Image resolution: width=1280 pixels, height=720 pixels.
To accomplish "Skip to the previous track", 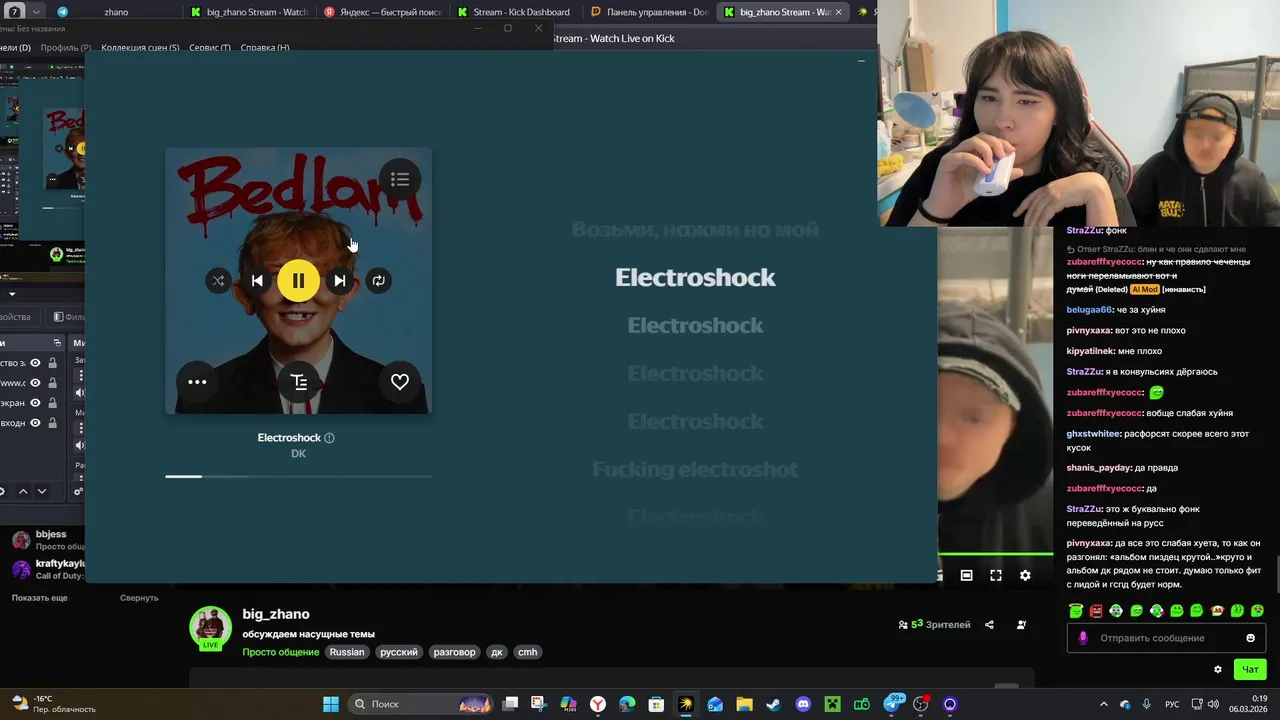I will pyautogui.click(x=257, y=281).
